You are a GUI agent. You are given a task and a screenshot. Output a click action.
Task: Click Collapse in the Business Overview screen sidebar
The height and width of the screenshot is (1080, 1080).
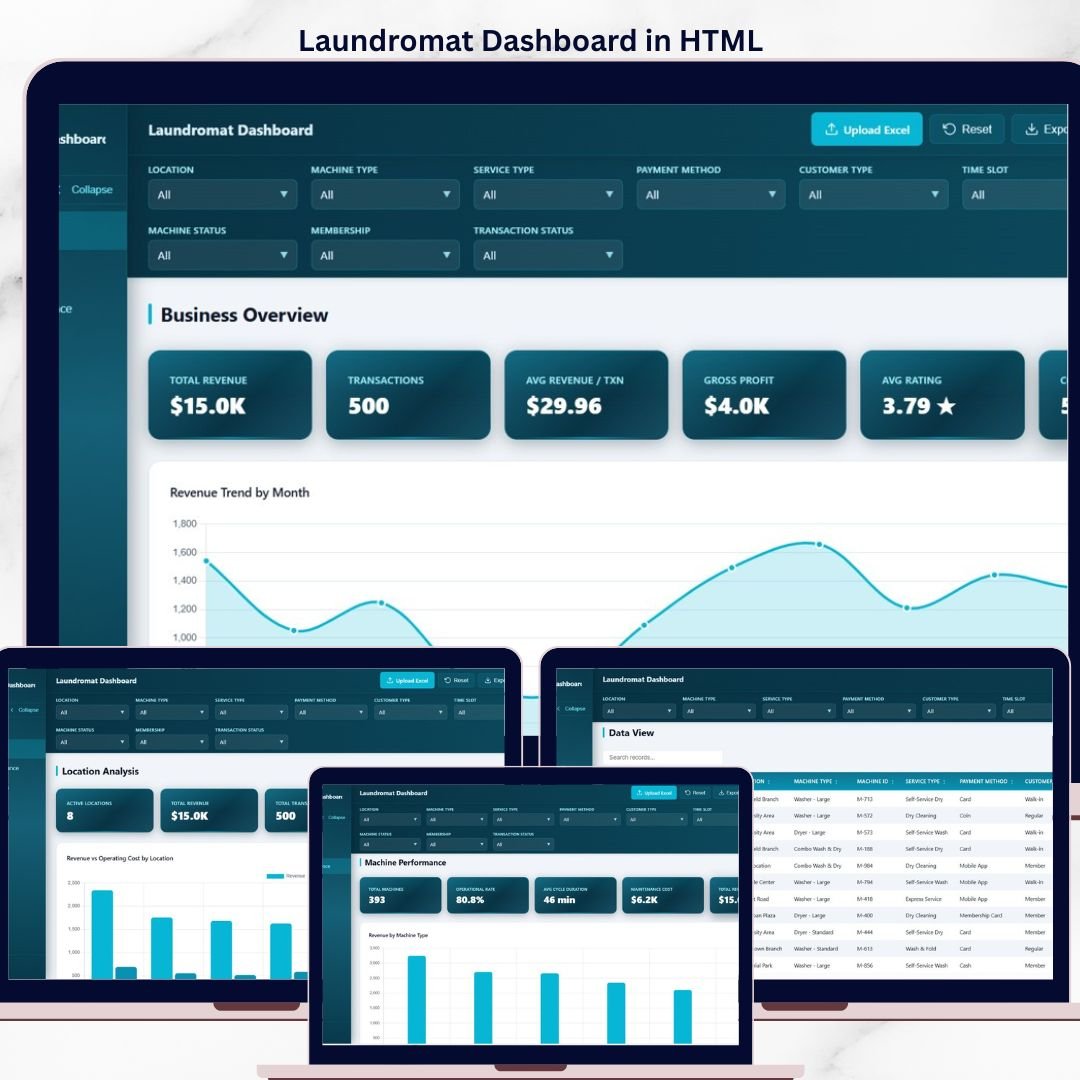91,190
